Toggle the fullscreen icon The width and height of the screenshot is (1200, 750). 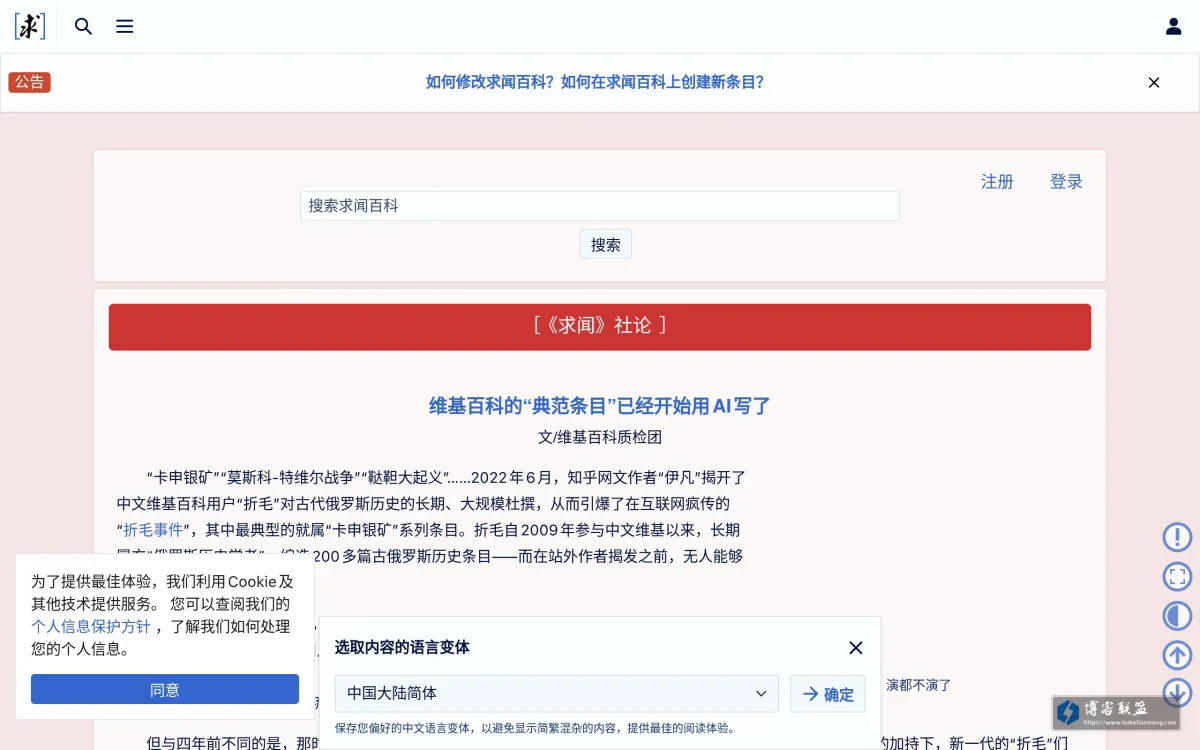click(1177, 576)
